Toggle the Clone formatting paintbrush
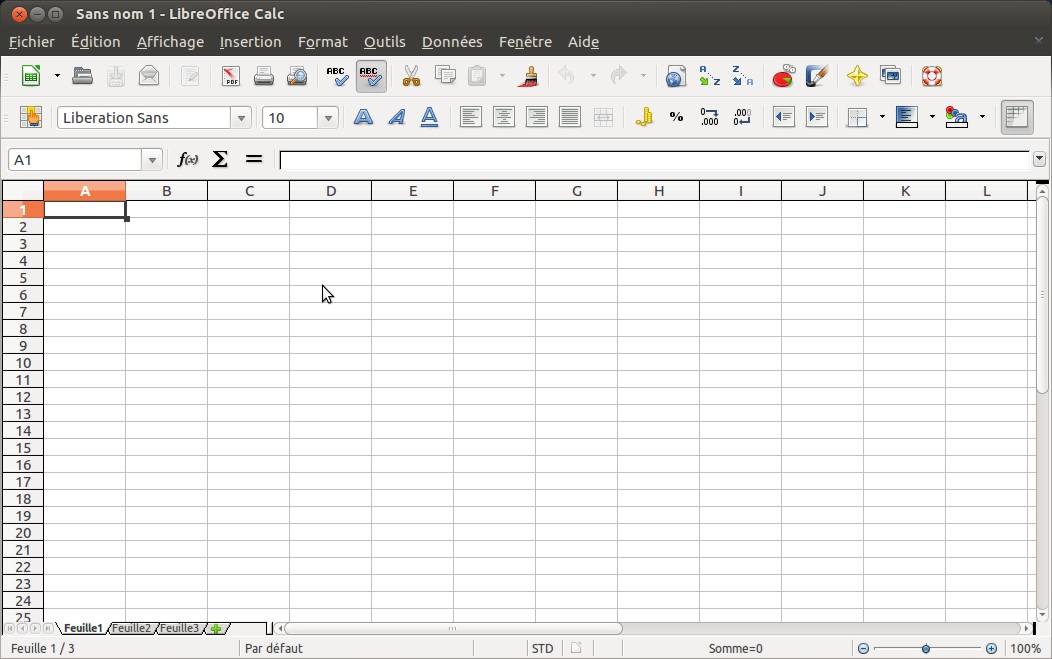Viewport: 1052px width, 659px height. click(529, 76)
